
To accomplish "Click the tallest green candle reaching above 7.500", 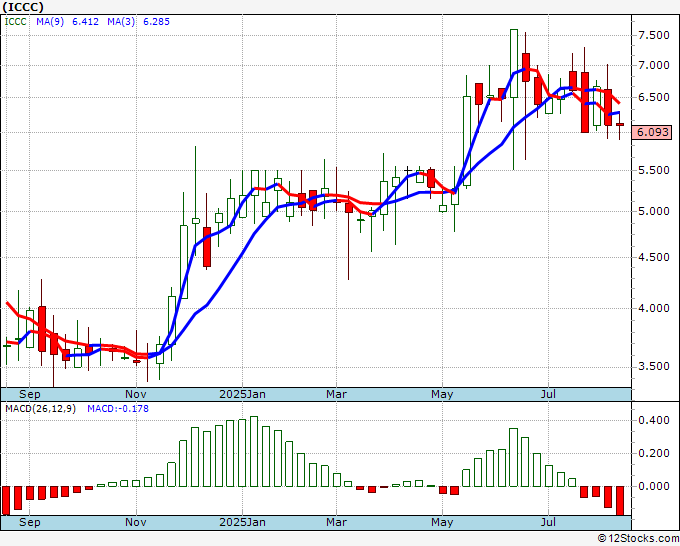I will coord(513,63).
